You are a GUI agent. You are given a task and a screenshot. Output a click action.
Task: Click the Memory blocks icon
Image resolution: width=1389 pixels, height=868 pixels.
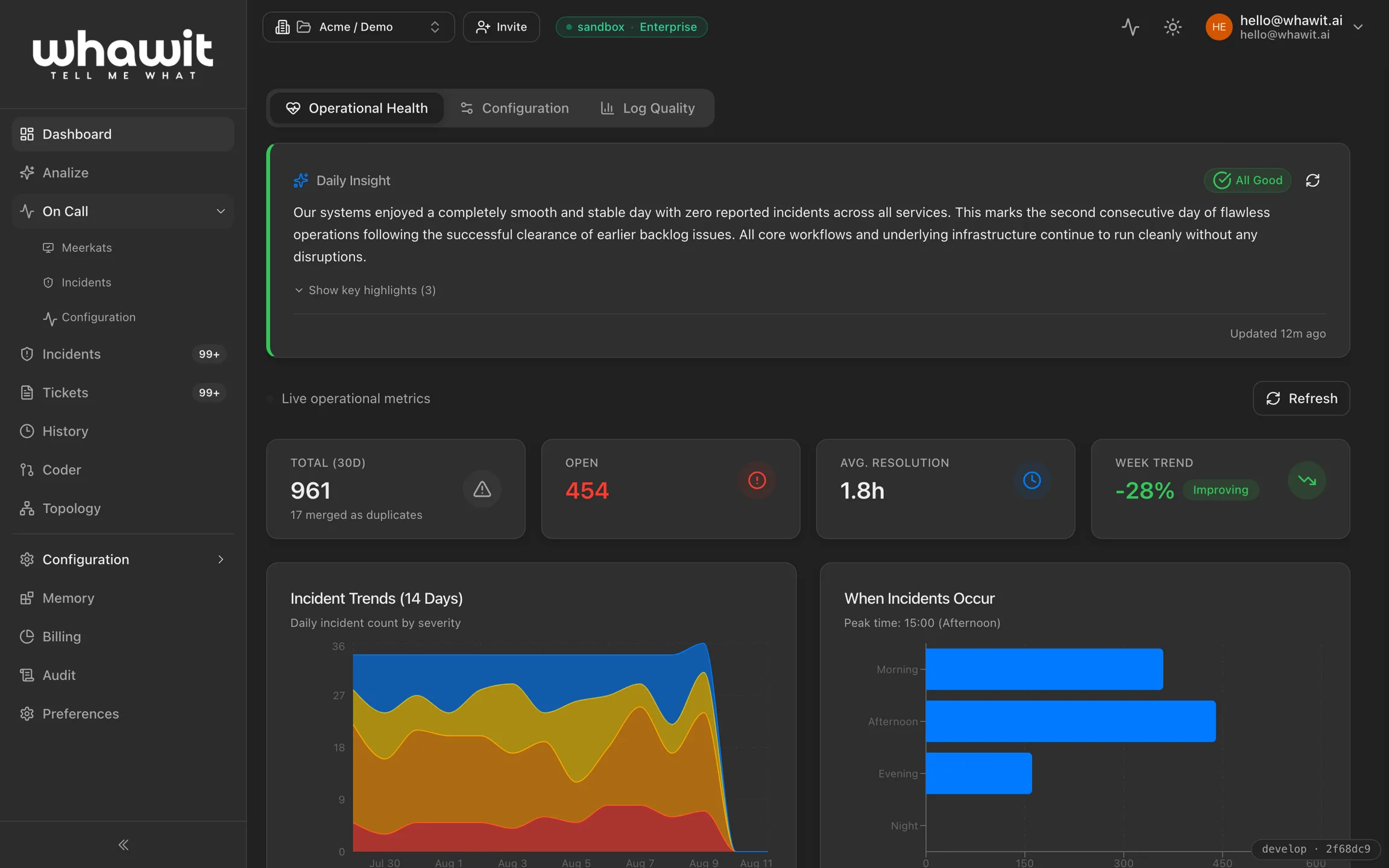point(27,598)
